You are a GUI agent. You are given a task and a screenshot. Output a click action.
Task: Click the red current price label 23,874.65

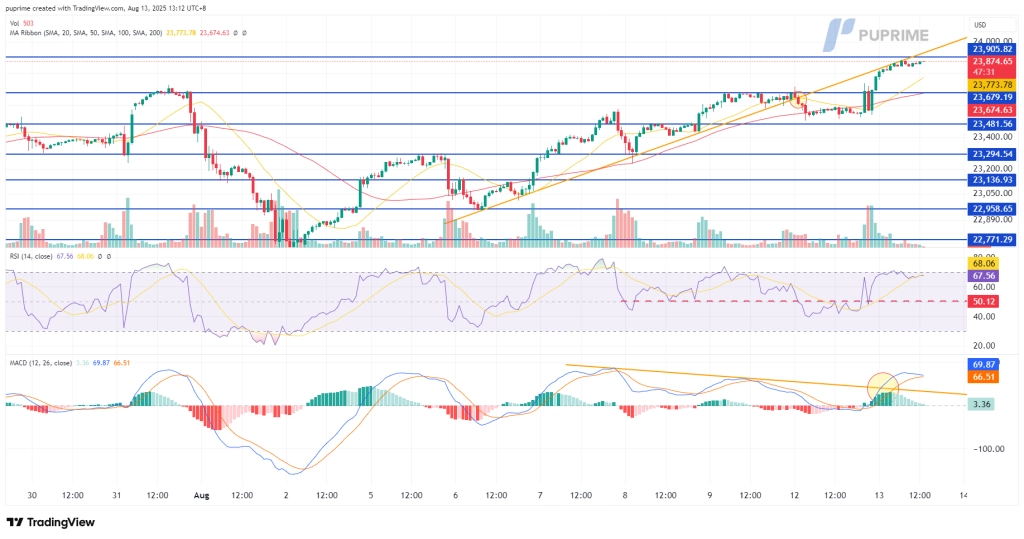(991, 60)
